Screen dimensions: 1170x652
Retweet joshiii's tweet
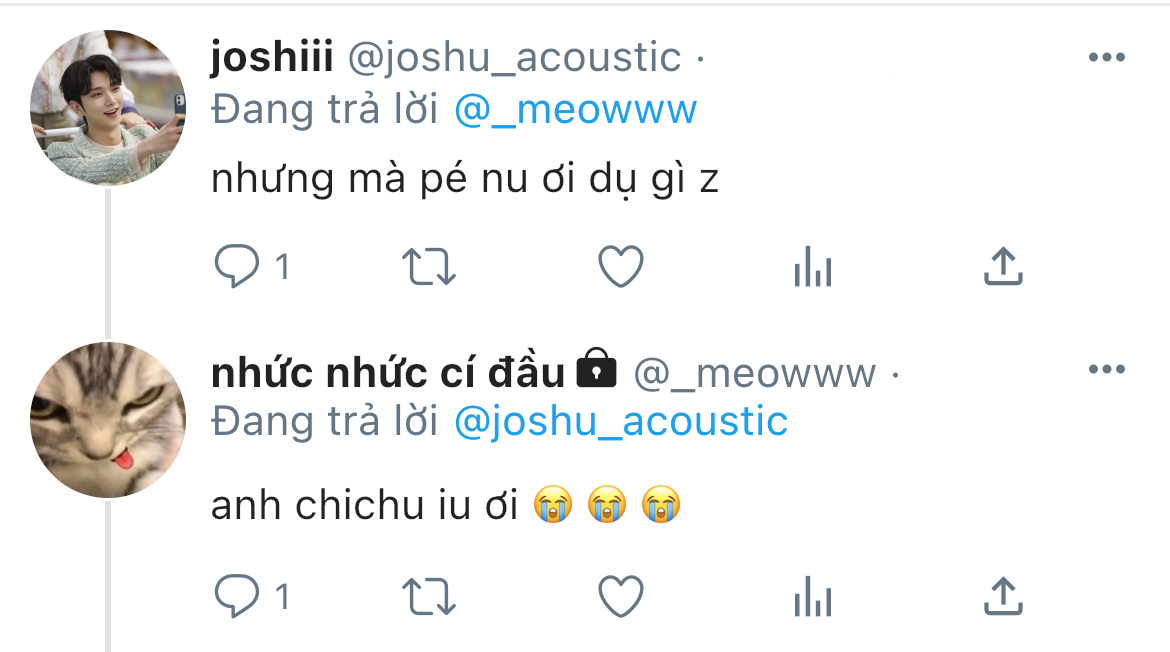429,267
